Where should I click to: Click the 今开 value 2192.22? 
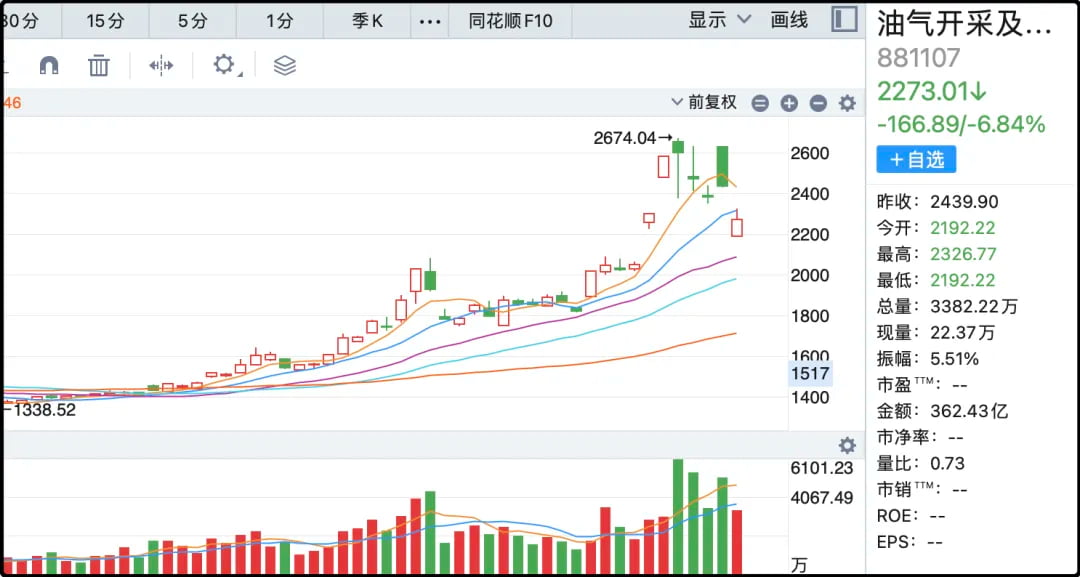click(x=962, y=228)
